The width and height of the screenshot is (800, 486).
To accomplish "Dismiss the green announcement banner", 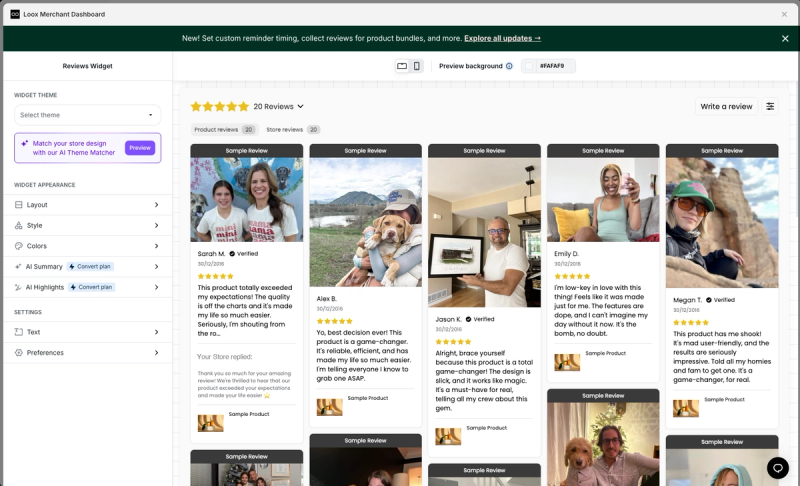I will 785,38.
